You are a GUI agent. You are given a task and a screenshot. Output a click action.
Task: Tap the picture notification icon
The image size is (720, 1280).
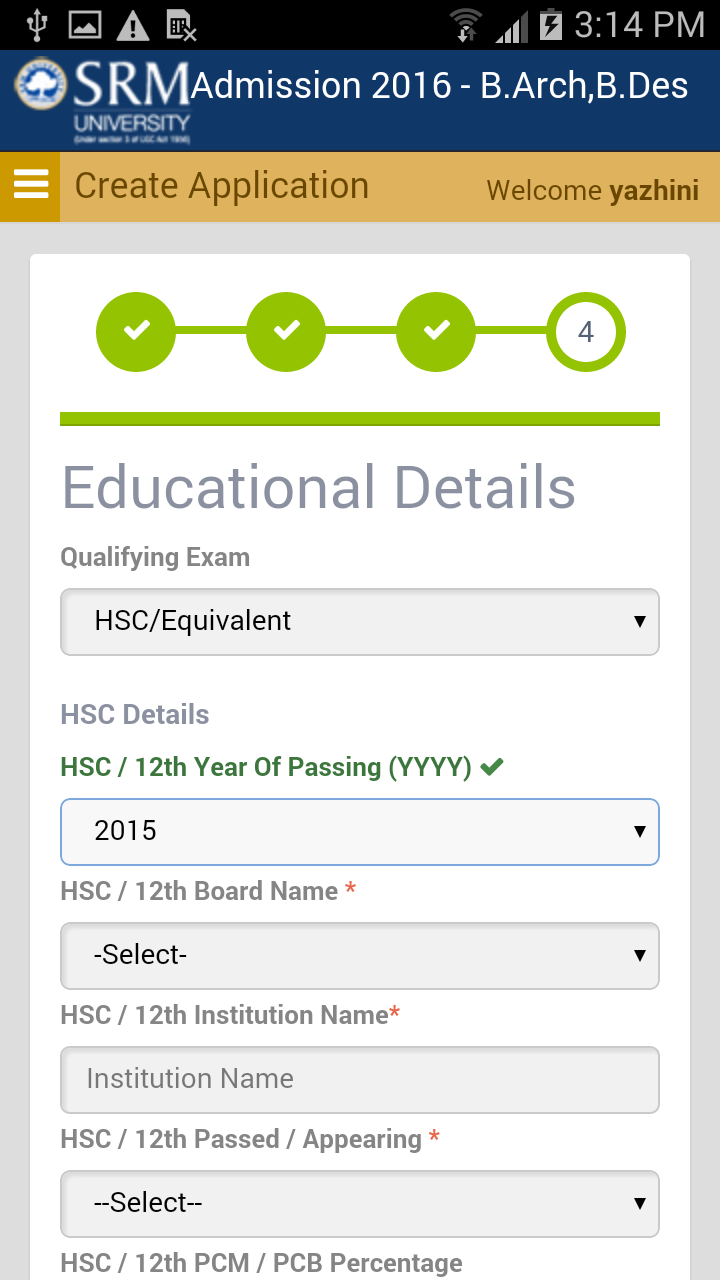coord(85,25)
